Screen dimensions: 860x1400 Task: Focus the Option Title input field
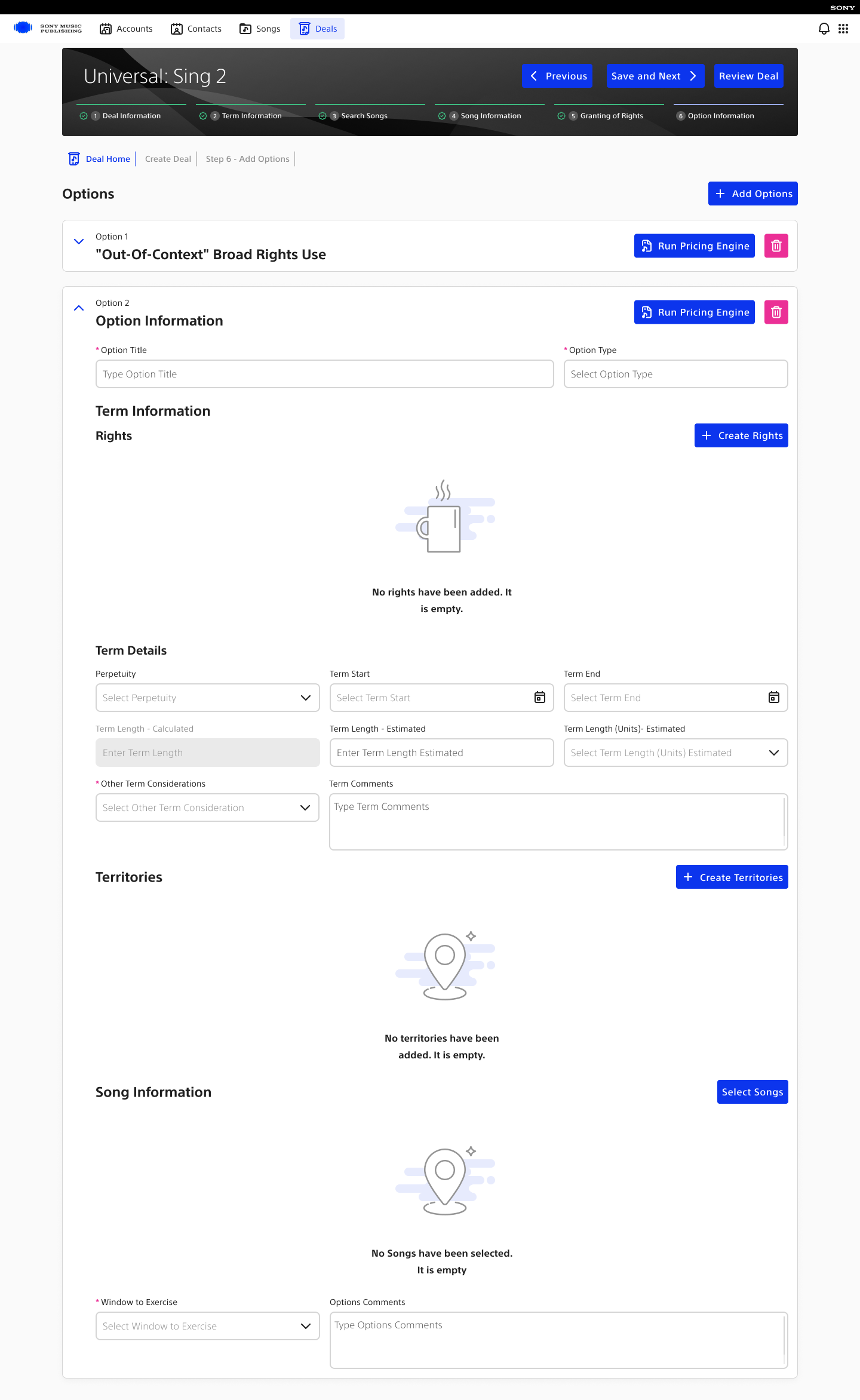(325, 374)
